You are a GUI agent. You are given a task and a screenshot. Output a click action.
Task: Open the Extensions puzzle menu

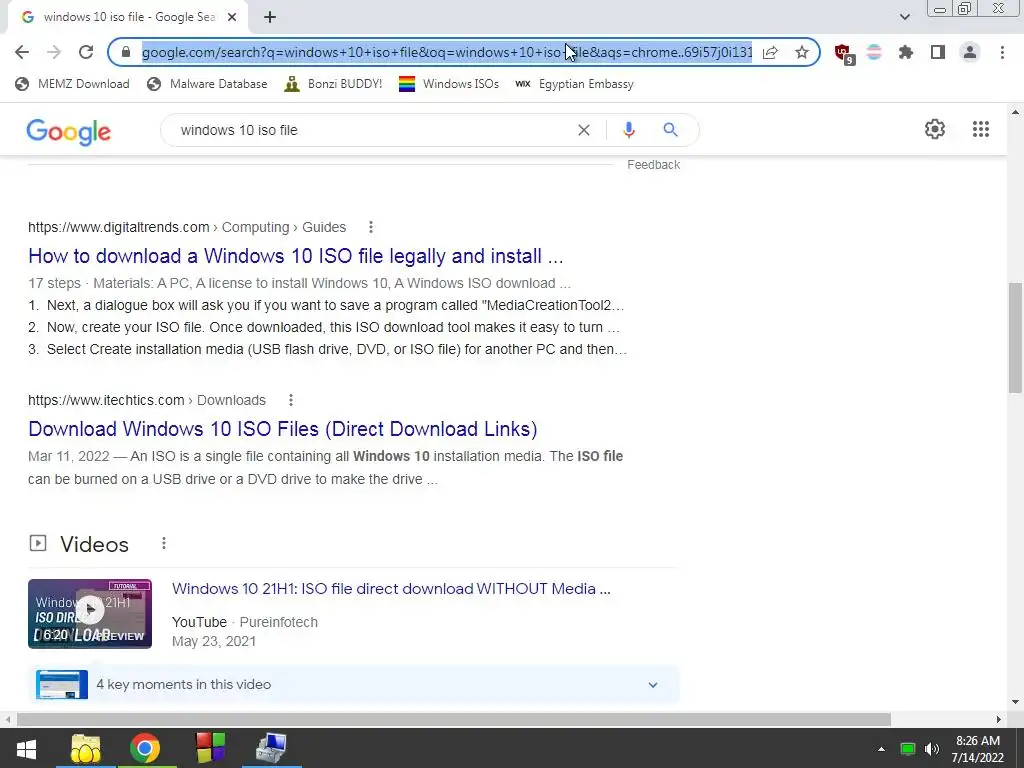[906, 52]
